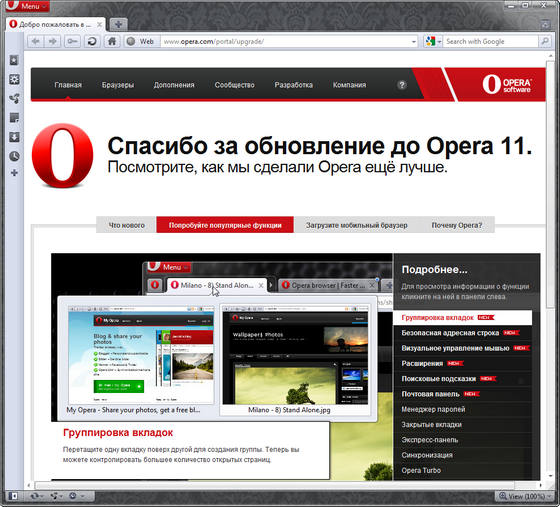Expand the address bar history dropdown arrow

[414, 42]
